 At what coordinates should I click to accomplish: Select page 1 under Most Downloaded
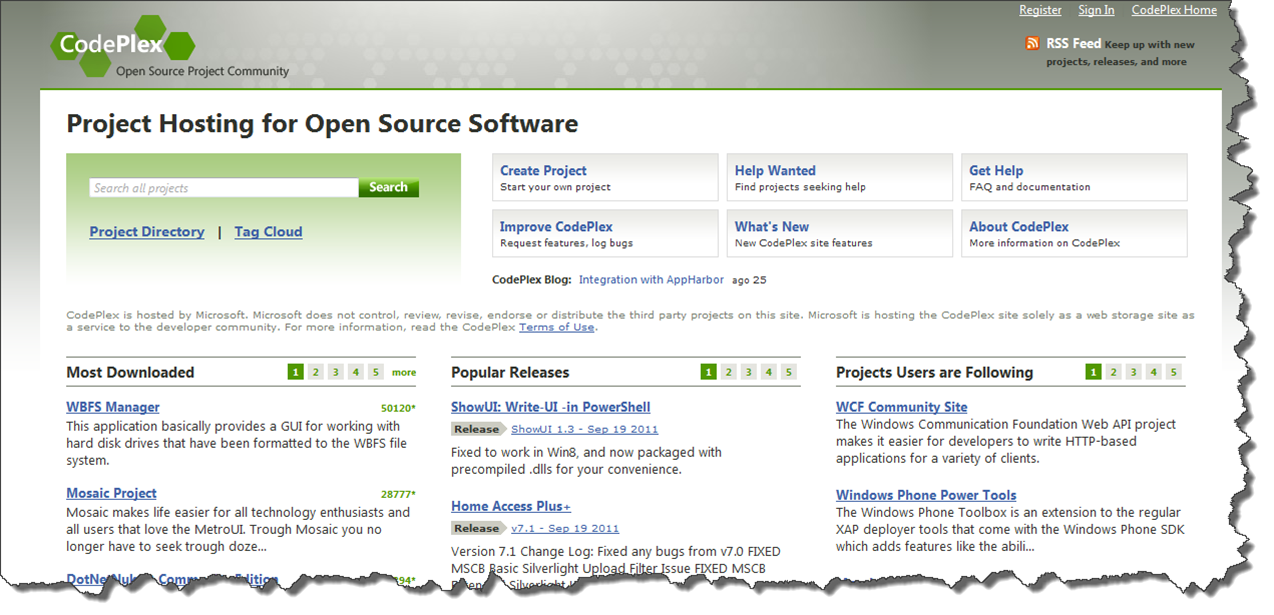coord(295,372)
